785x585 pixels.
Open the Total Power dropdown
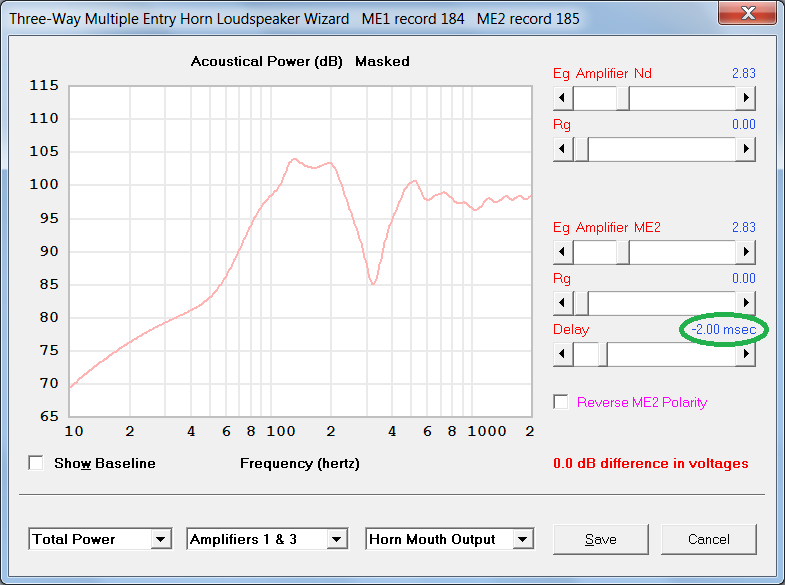(x=160, y=539)
